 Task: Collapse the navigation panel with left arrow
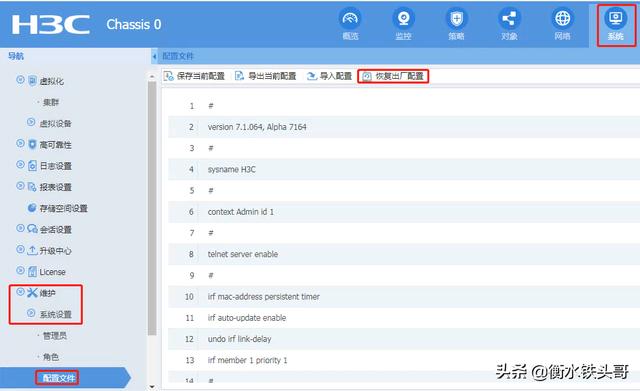point(154,56)
